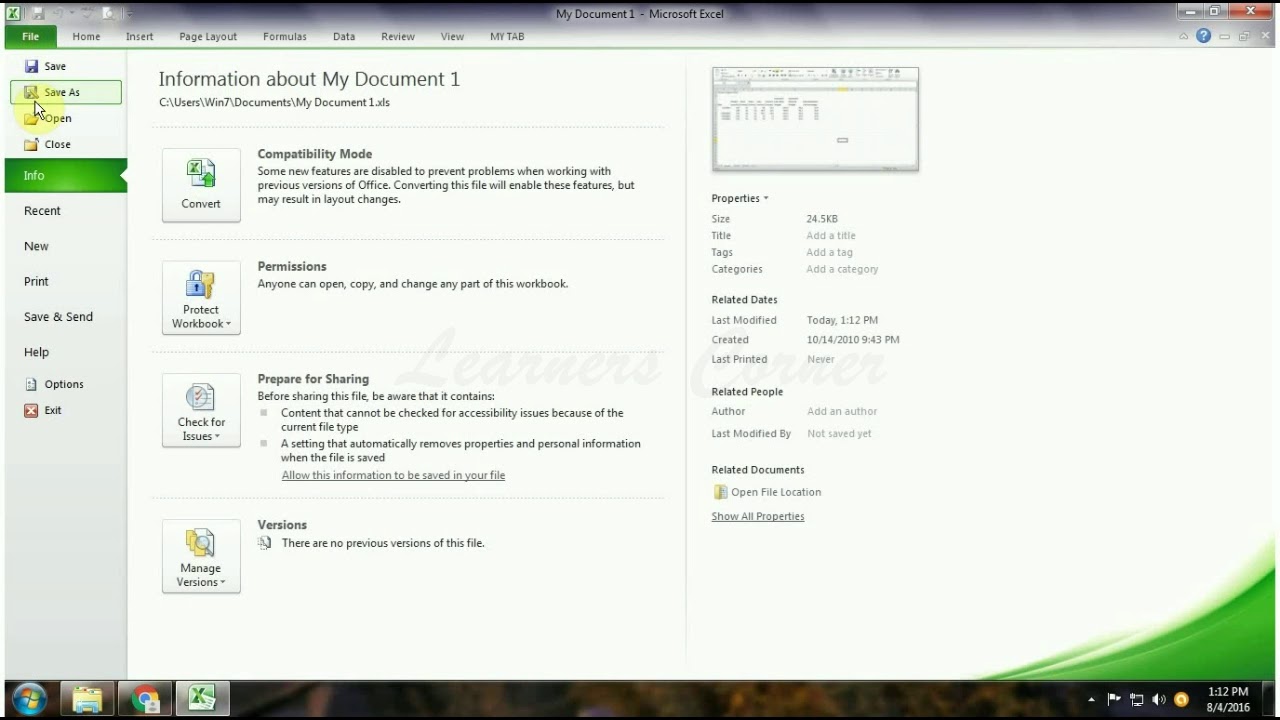Click the Excel application icon in title bar

coord(14,13)
